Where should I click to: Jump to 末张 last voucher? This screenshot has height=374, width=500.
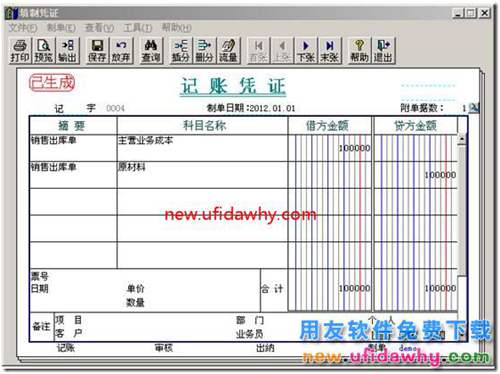click(329, 51)
